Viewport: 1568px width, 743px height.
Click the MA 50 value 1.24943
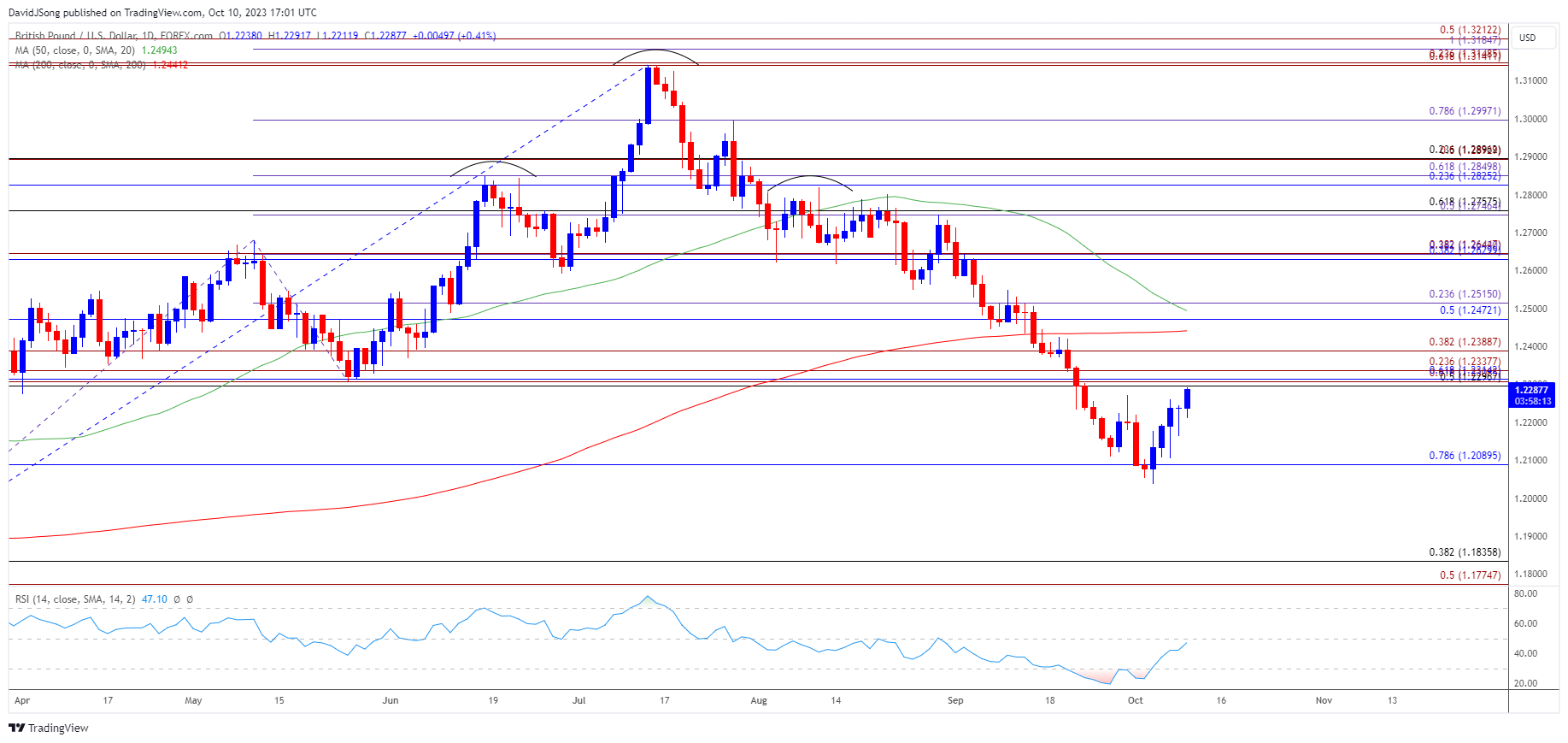pyautogui.click(x=159, y=50)
